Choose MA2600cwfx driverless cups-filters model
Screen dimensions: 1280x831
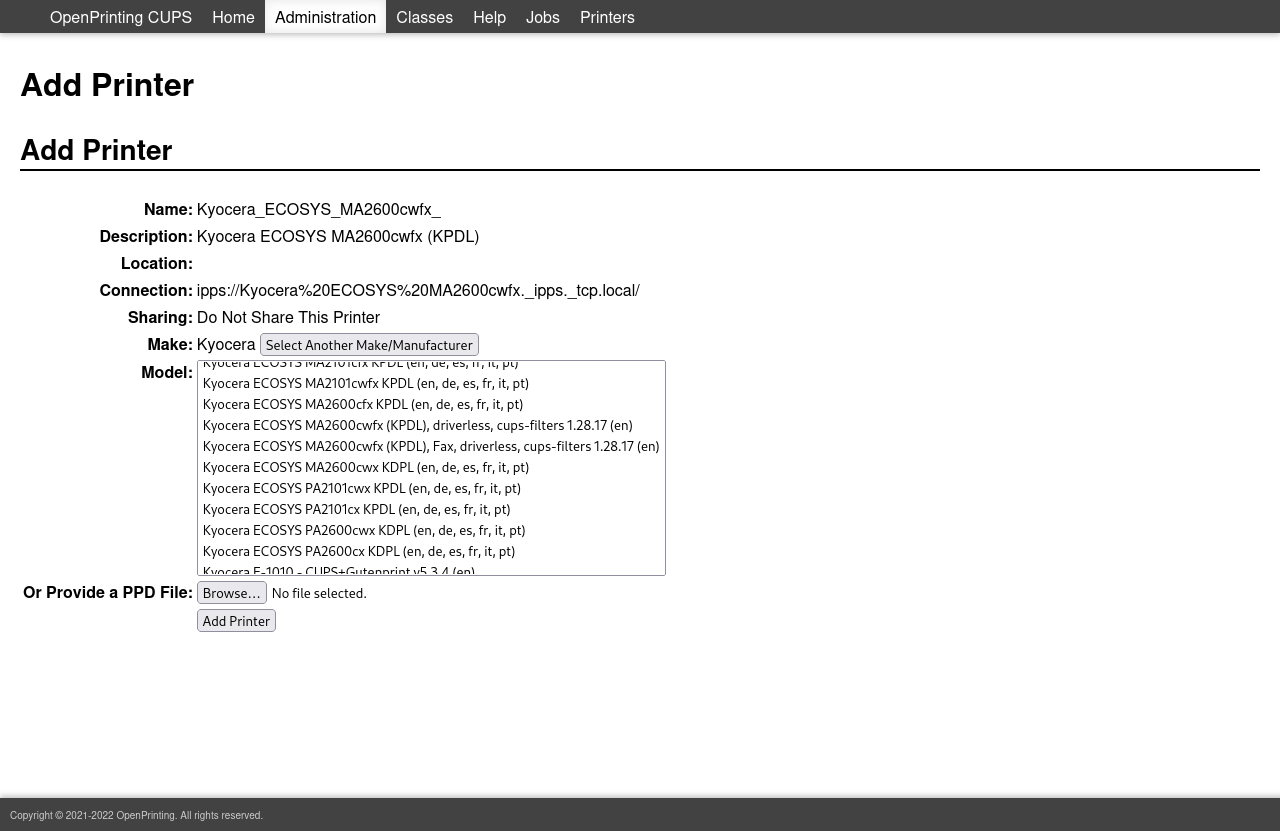point(417,426)
